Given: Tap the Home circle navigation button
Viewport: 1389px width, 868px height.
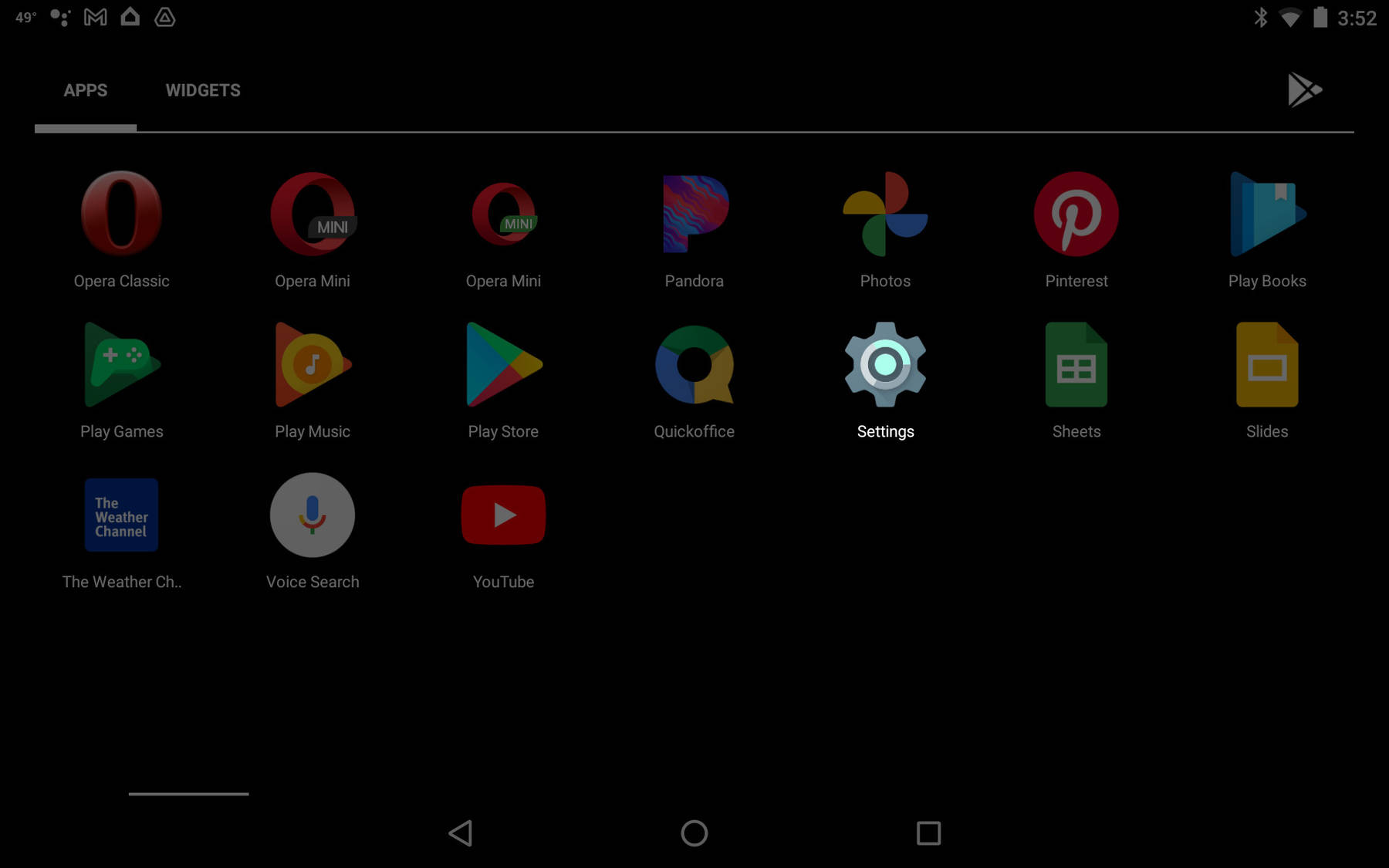Looking at the screenshot, I should (694, 833).
